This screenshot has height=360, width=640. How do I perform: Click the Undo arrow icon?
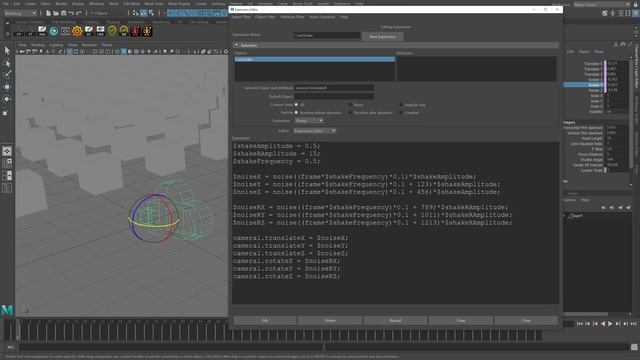[x=71, y=13]
